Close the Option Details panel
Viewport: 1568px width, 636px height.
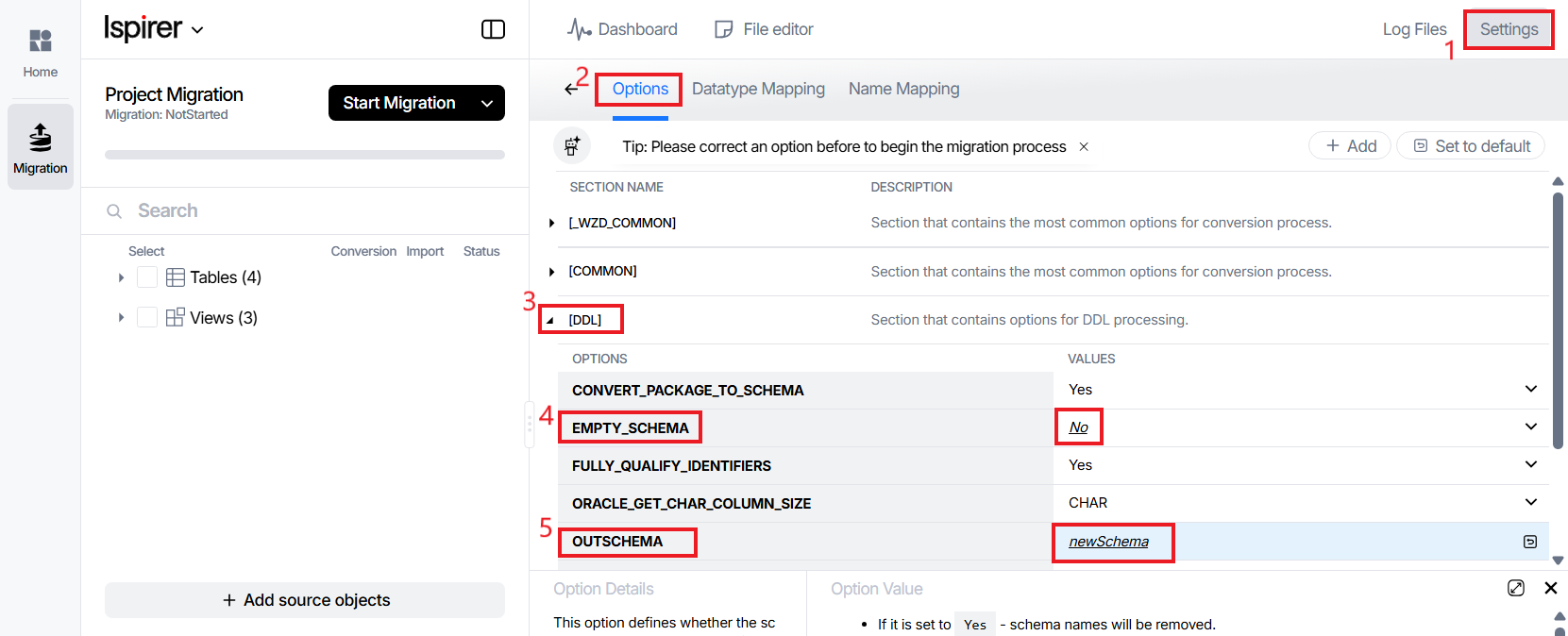pos(1550,588)
